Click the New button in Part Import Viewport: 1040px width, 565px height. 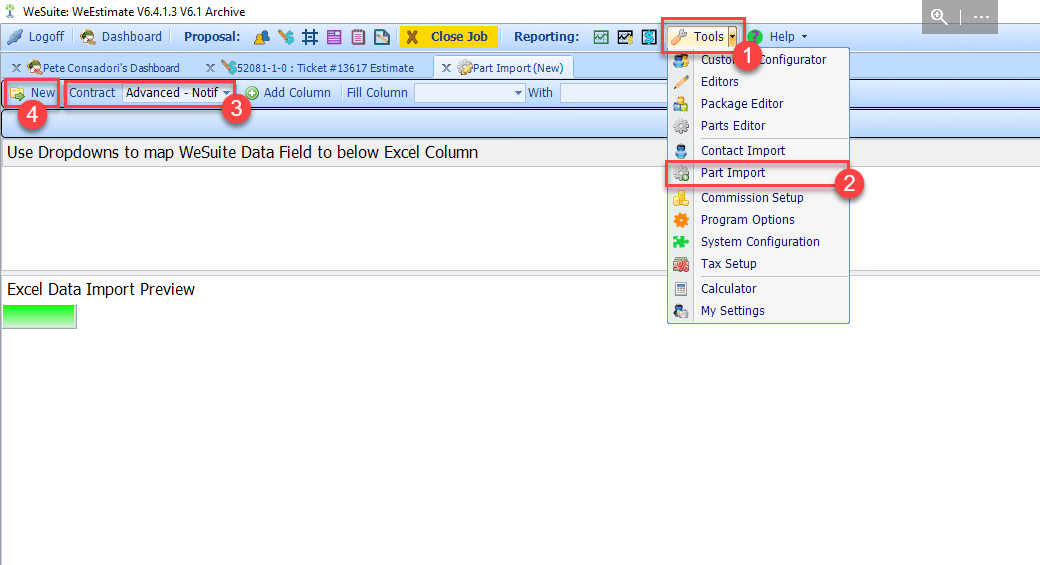[x=32, y=93]
